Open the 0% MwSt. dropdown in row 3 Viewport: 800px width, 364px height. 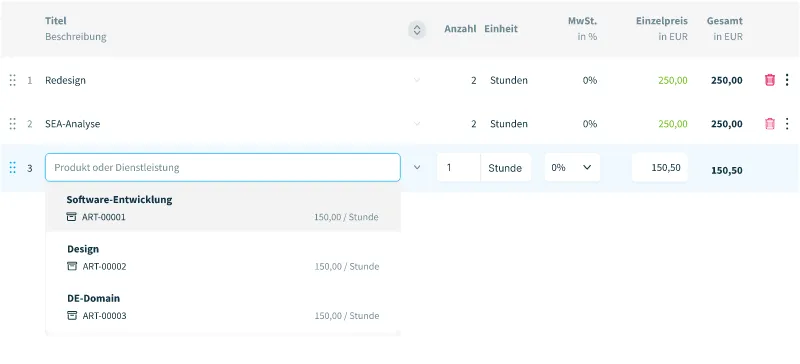(572, 167)
